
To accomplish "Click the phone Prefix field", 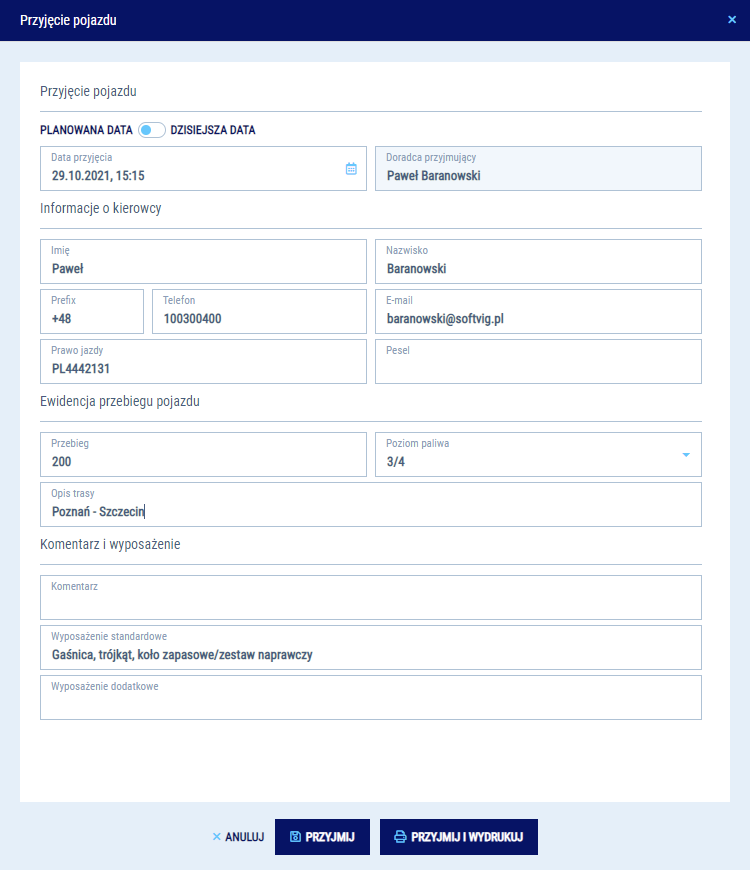I will 92,312.
